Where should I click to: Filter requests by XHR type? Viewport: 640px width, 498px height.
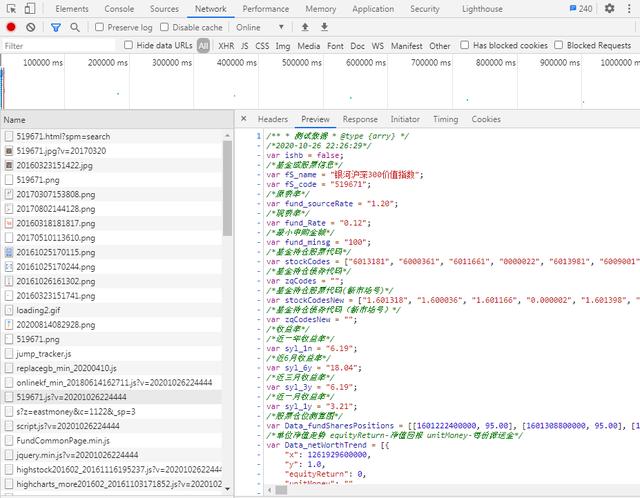(226, 46)
